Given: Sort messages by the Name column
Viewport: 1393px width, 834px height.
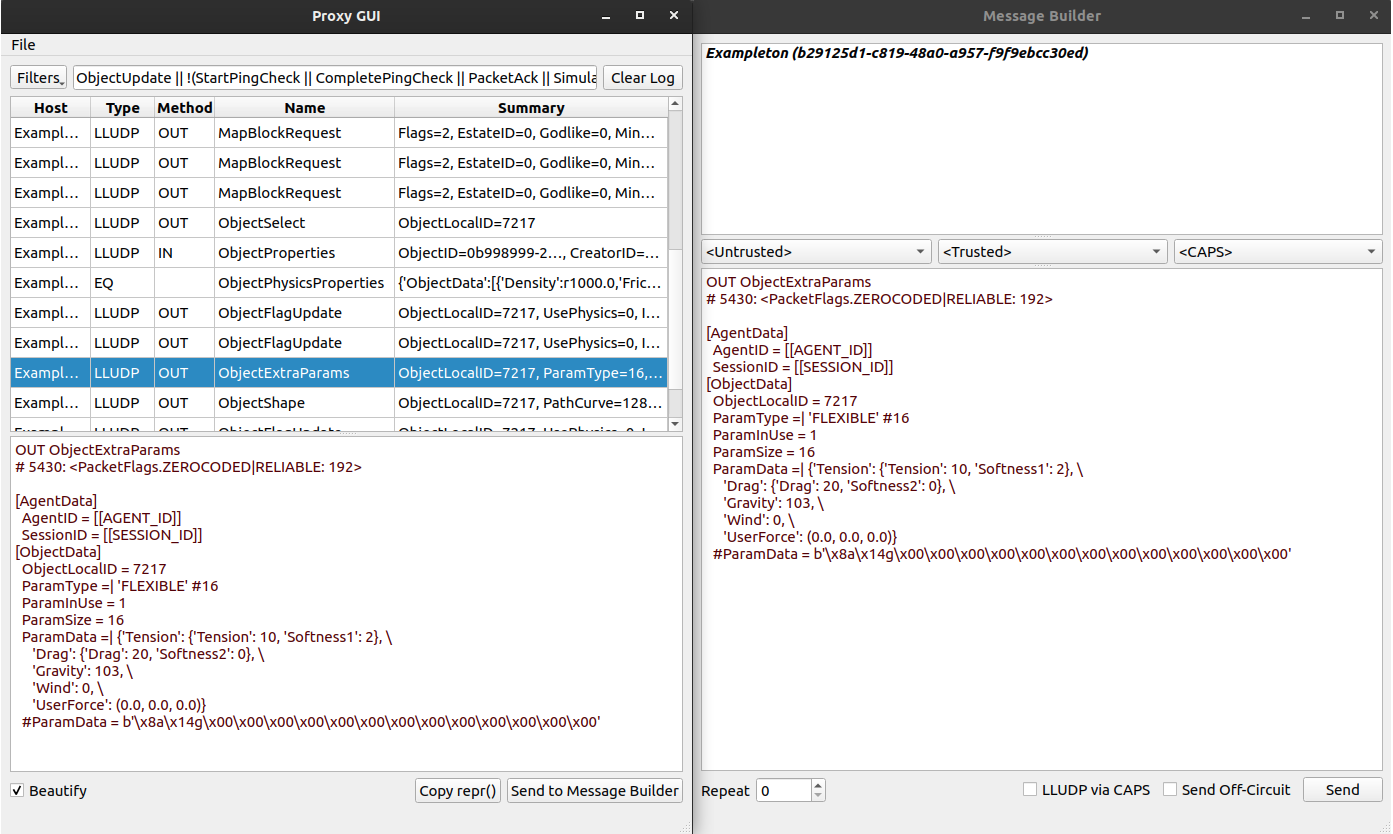Looking at the screenshot, I should tap(305, 107).
